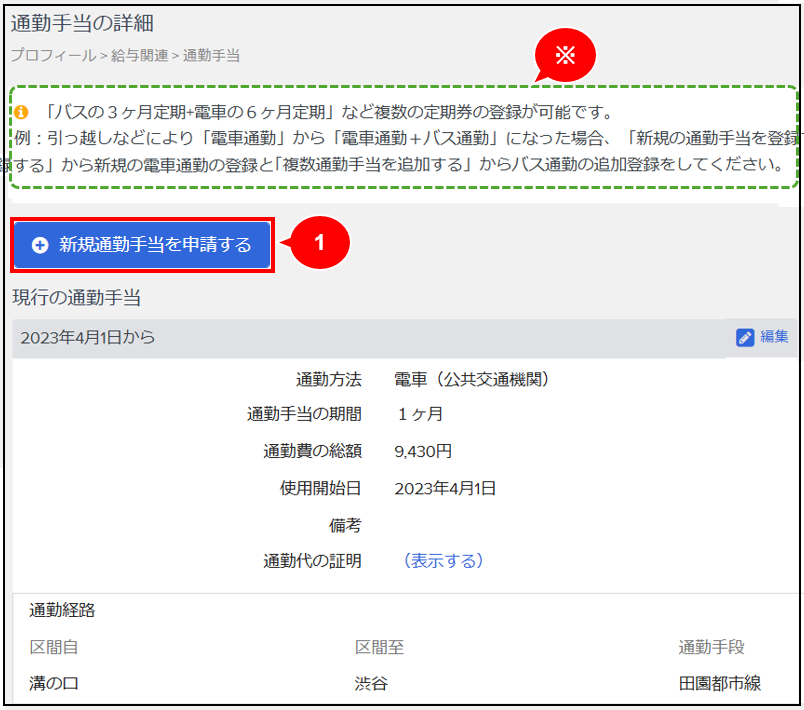Viewport: 804px width, 710px height.
Task: Select the 田園都市線 route cell
Action: pos(719,684)
